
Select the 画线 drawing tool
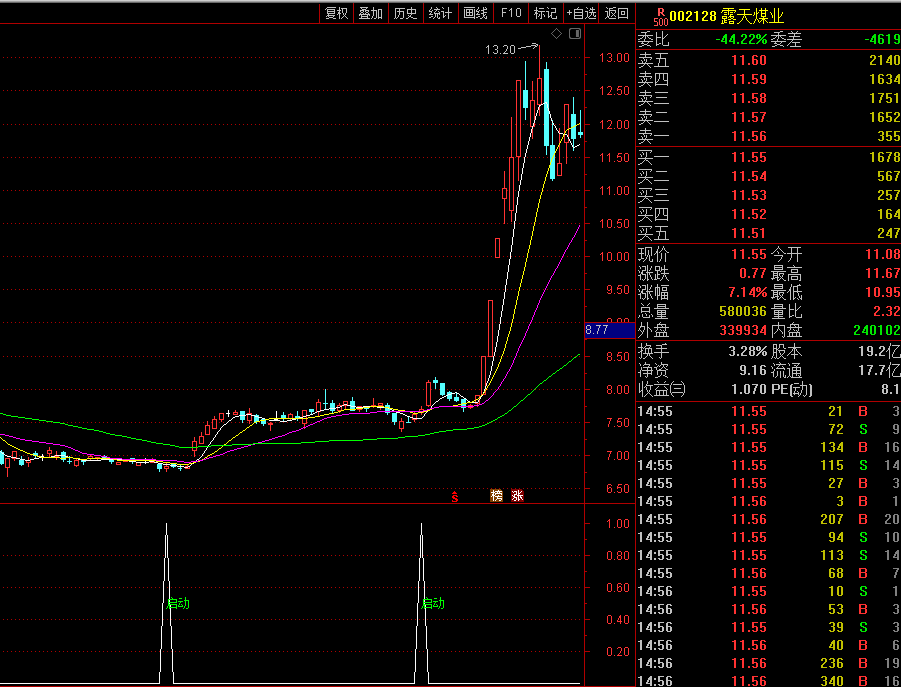(x=475, y=13)
